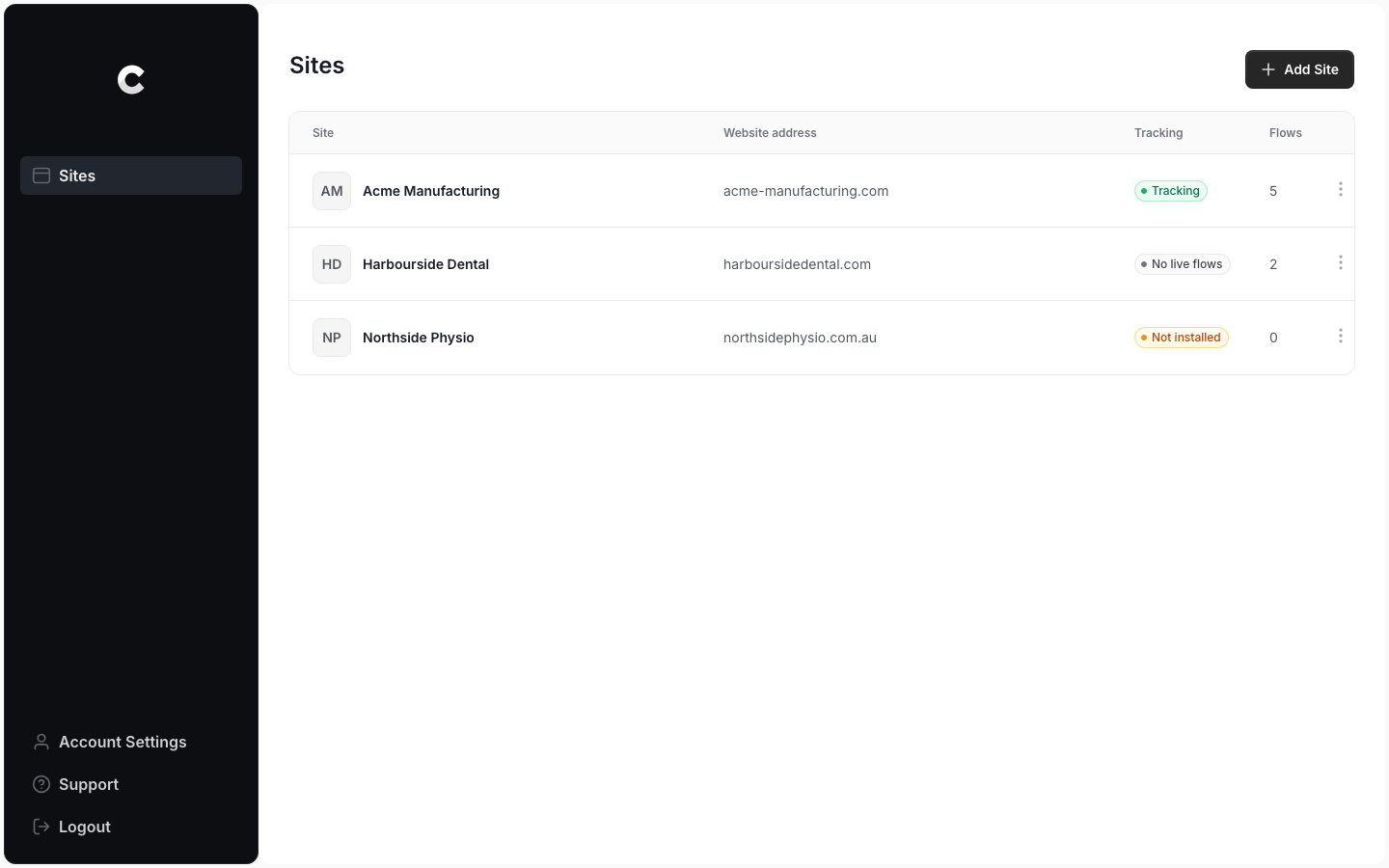
Task: Open the Acme Manufacturing site name
Action: pyautogui.click(x=431, y=191)
